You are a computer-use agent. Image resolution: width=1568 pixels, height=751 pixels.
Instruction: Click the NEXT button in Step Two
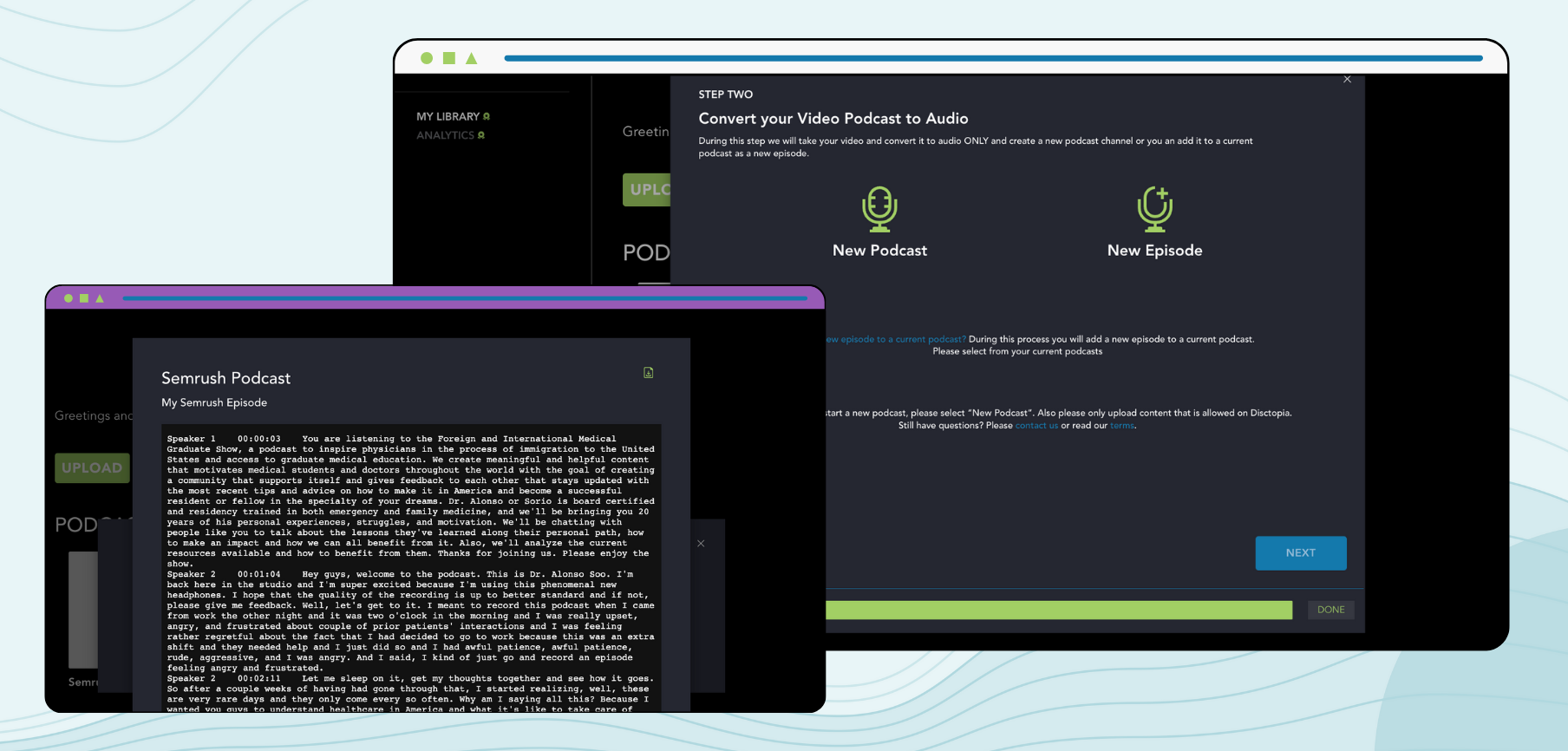[x=1301, y=553]
